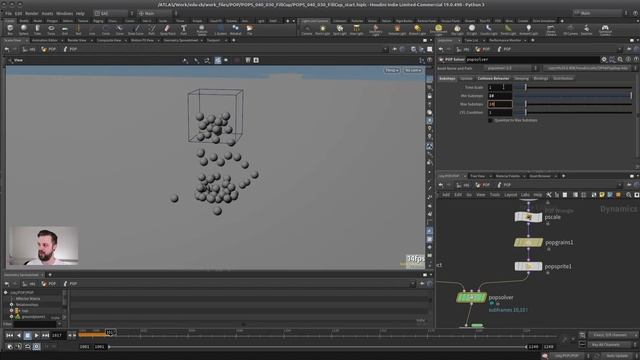Toggle the Auto Update mode button
Screen dimensions: 640x360
(x=618, y=356)
